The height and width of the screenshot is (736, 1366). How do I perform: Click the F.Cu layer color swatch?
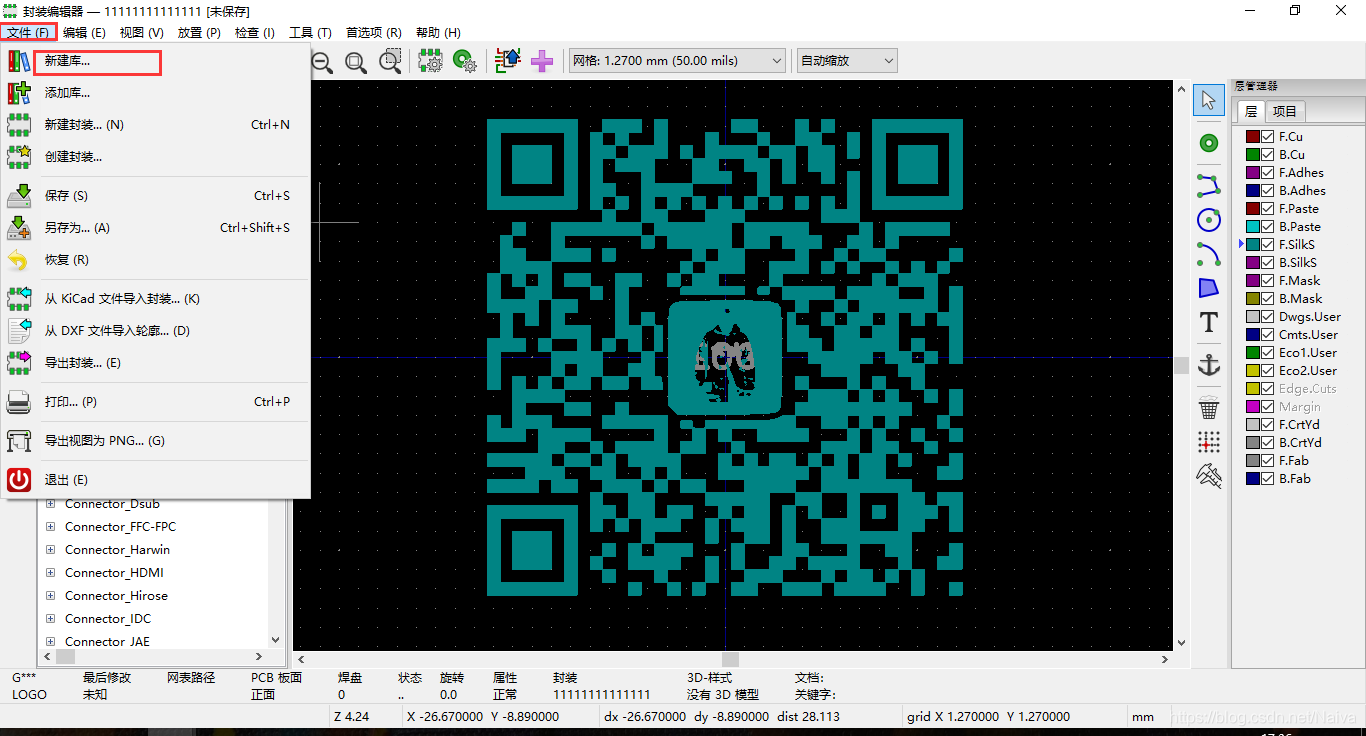(1252, 137)
